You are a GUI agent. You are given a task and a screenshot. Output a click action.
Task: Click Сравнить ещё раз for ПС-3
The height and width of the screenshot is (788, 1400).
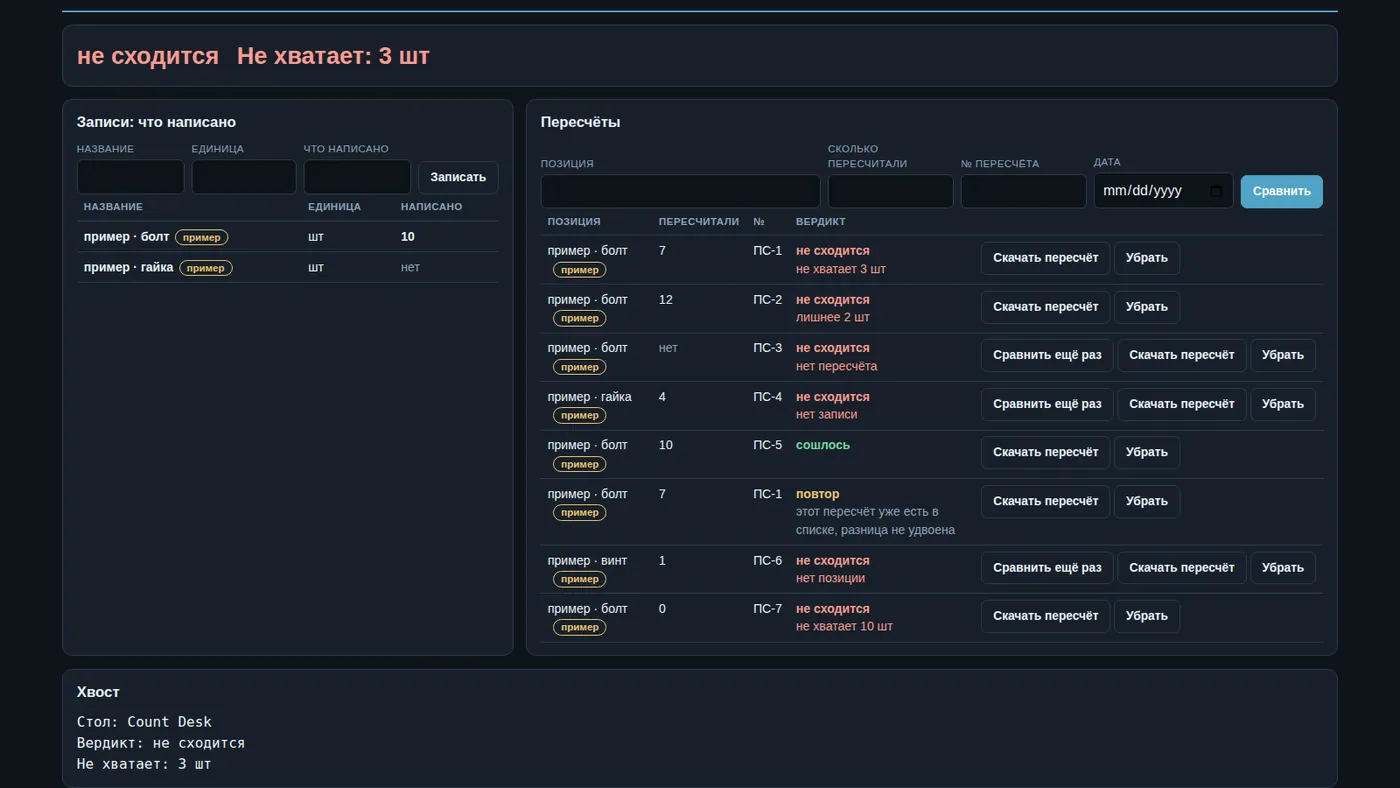pos(1047,355)
